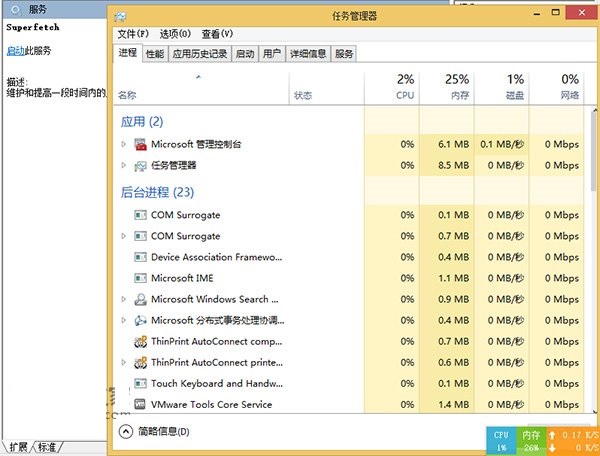Switch to the 详细信息 tab
The width and height of the screenshot is (600, 456).
pyautogui.click(x=308, y=54)
